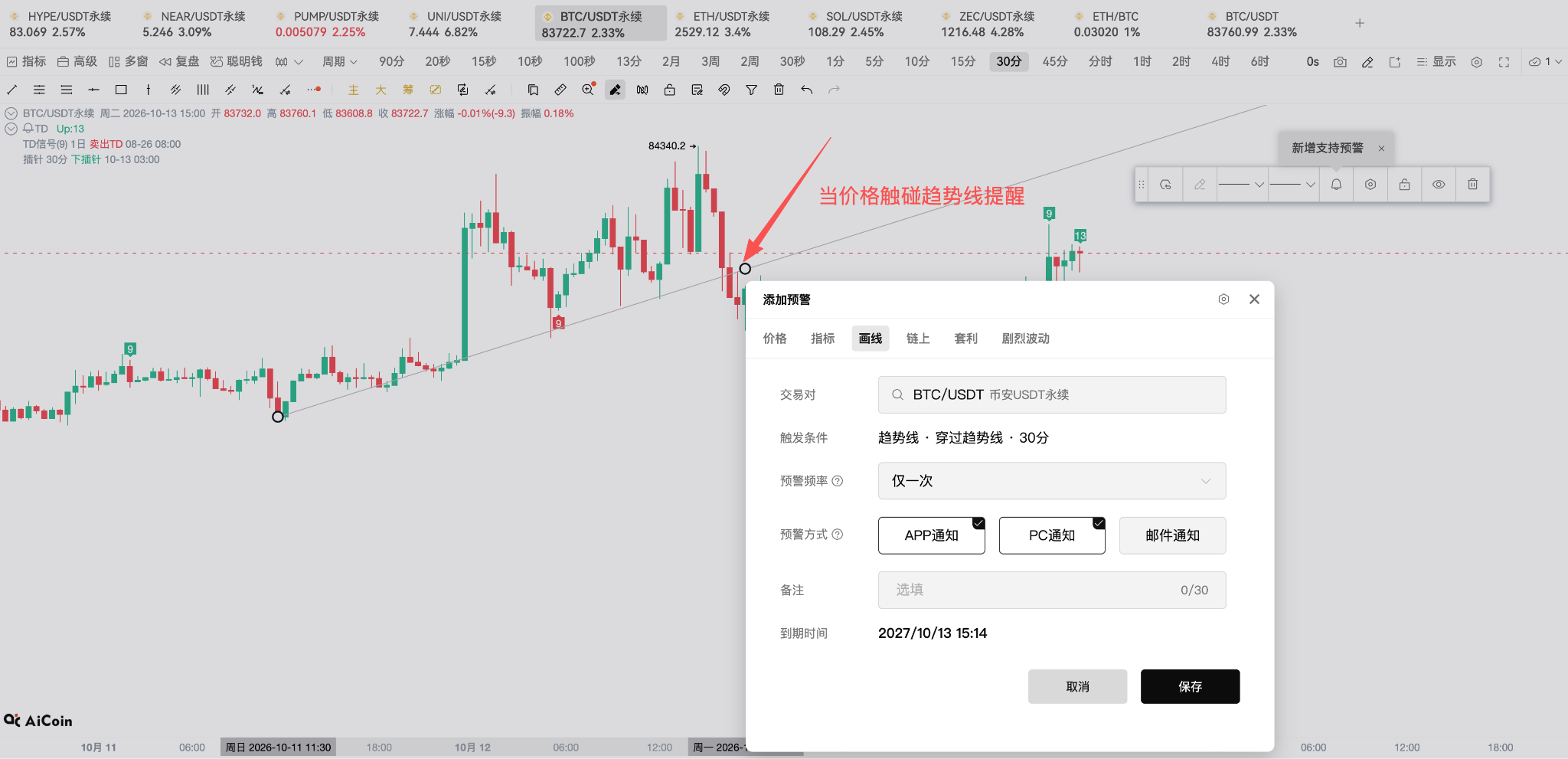Open the first line style dropdown
1568x759 pixels.
pos(1240,185)
